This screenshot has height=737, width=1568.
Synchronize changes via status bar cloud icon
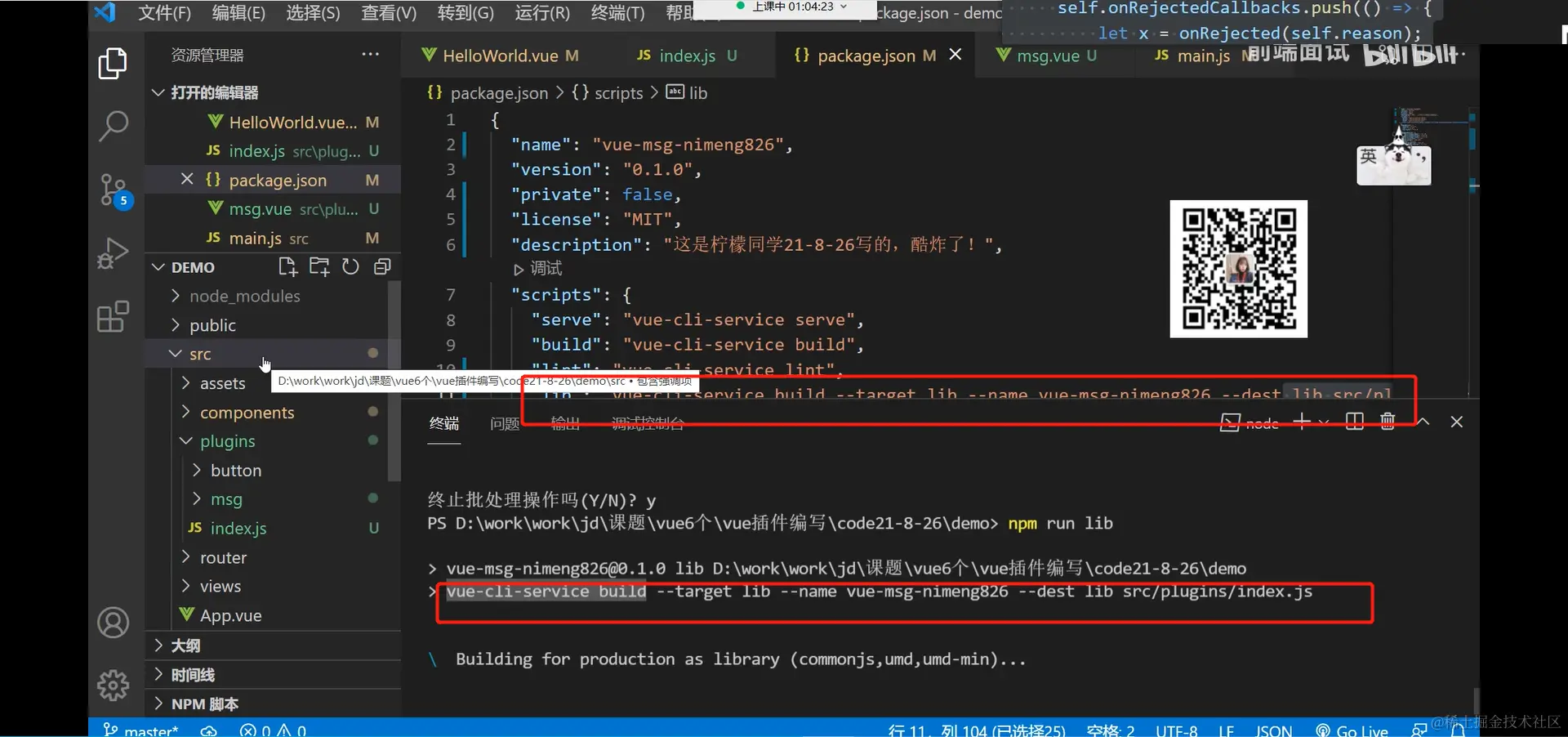pos(209,730)
